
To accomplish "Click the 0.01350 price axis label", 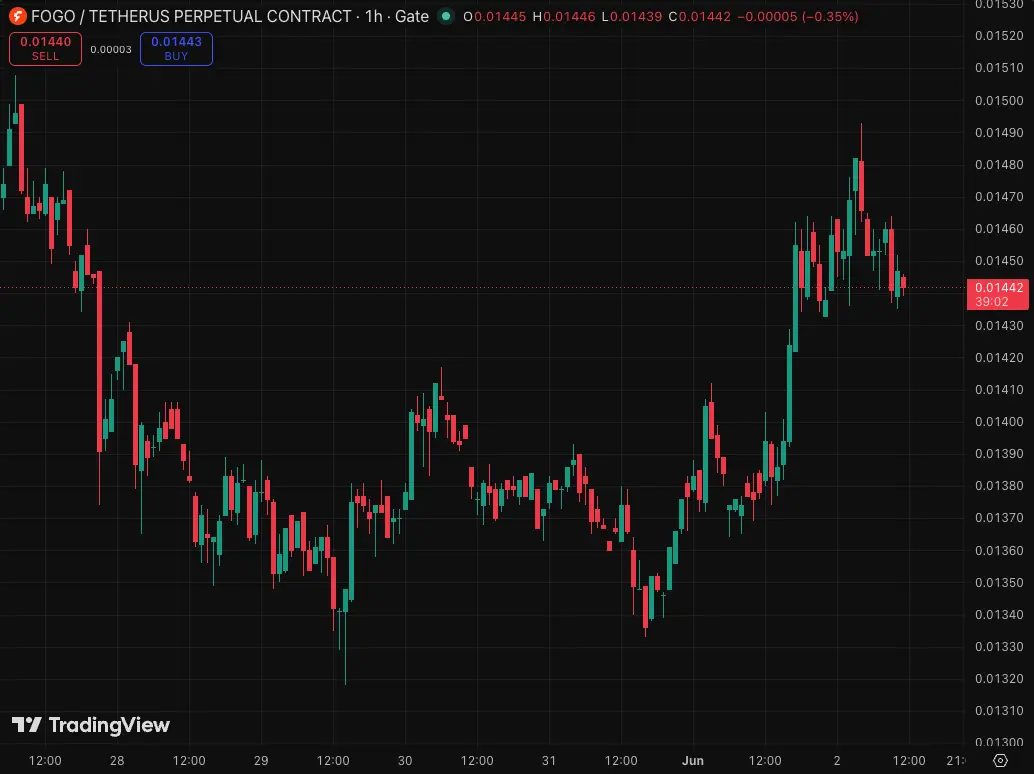I will tap(999, 582).
